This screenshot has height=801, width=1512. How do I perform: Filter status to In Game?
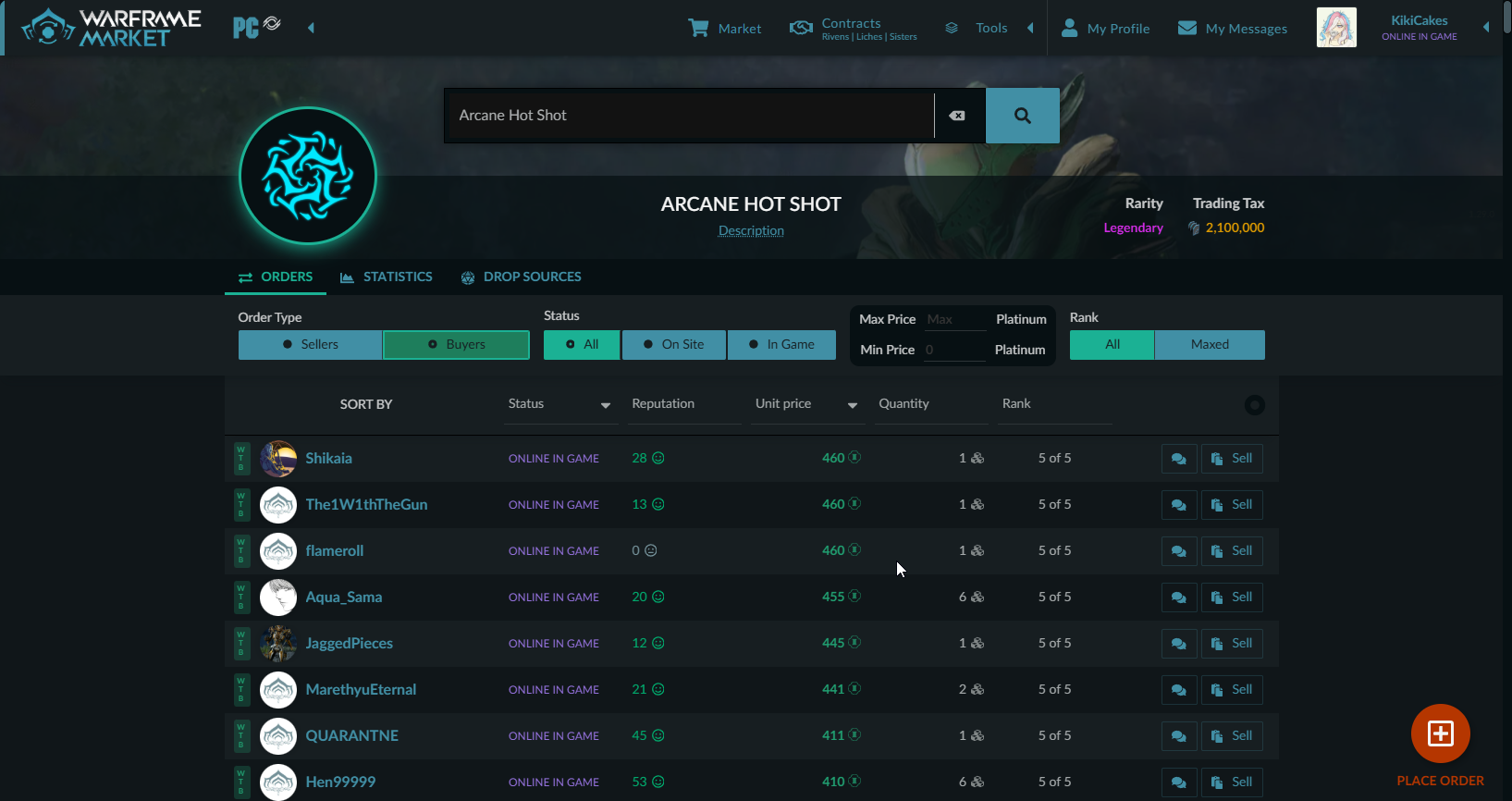pyautogui.click(x=781, y=344)
